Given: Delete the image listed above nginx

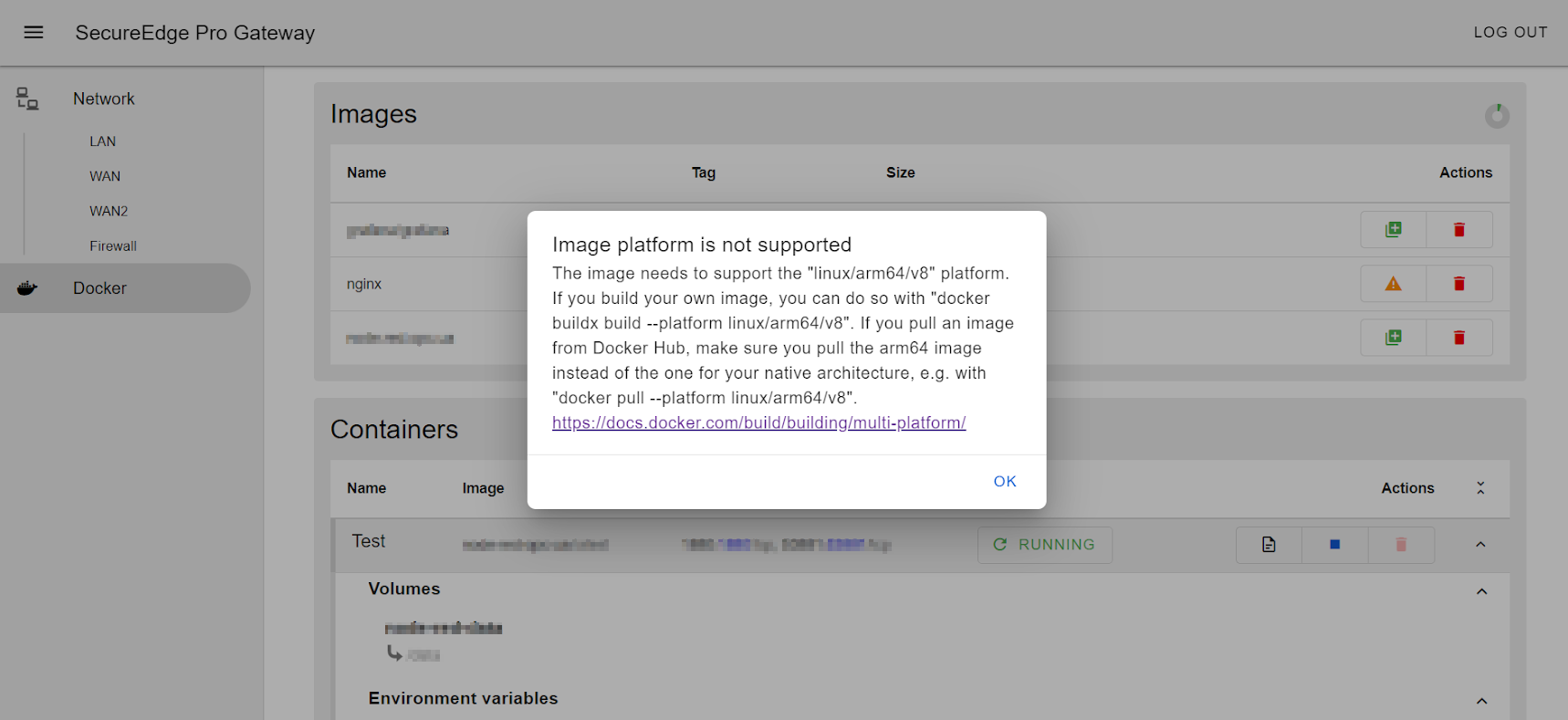Looking at the screenshot, I should [1459, 230].
